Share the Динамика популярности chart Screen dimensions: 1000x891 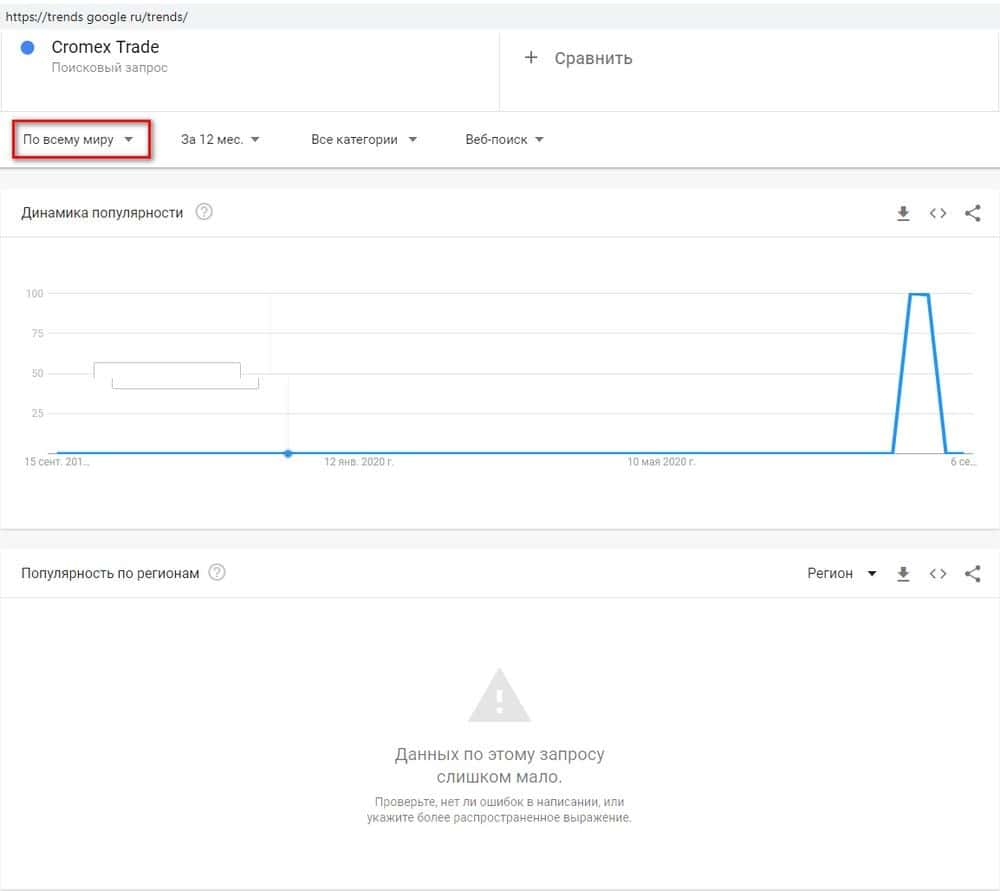[x=972, y=213]
